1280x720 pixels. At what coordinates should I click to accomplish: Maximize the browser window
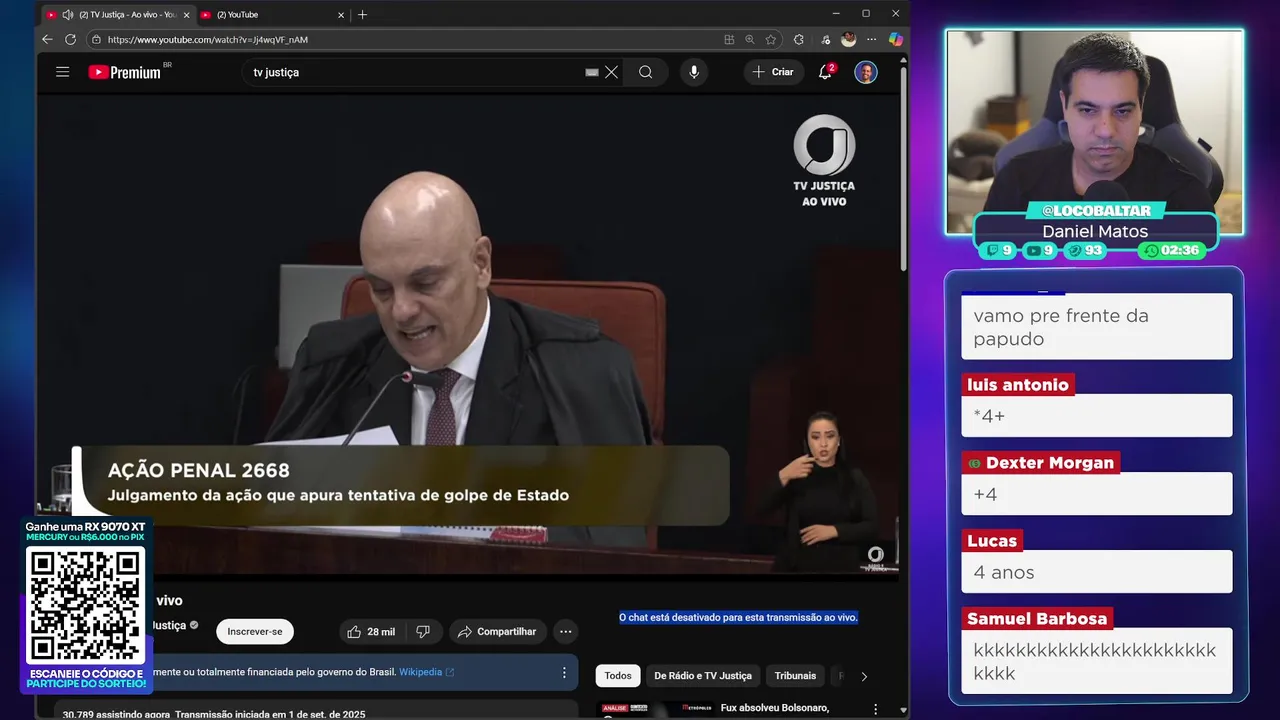click(866, 14)
